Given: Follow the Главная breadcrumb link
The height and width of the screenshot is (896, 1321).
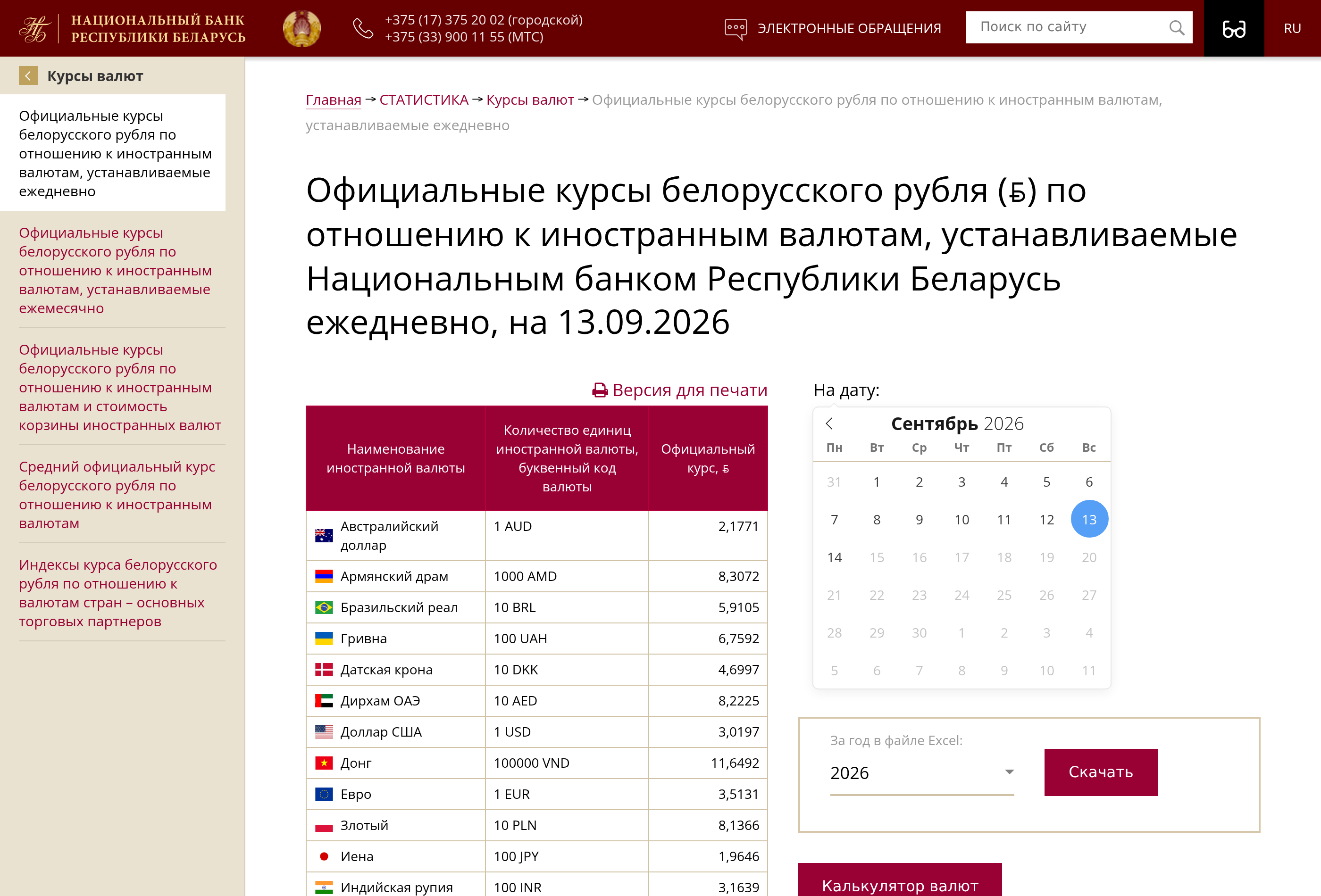Looking at the screenshot, I should click(333, 100).
